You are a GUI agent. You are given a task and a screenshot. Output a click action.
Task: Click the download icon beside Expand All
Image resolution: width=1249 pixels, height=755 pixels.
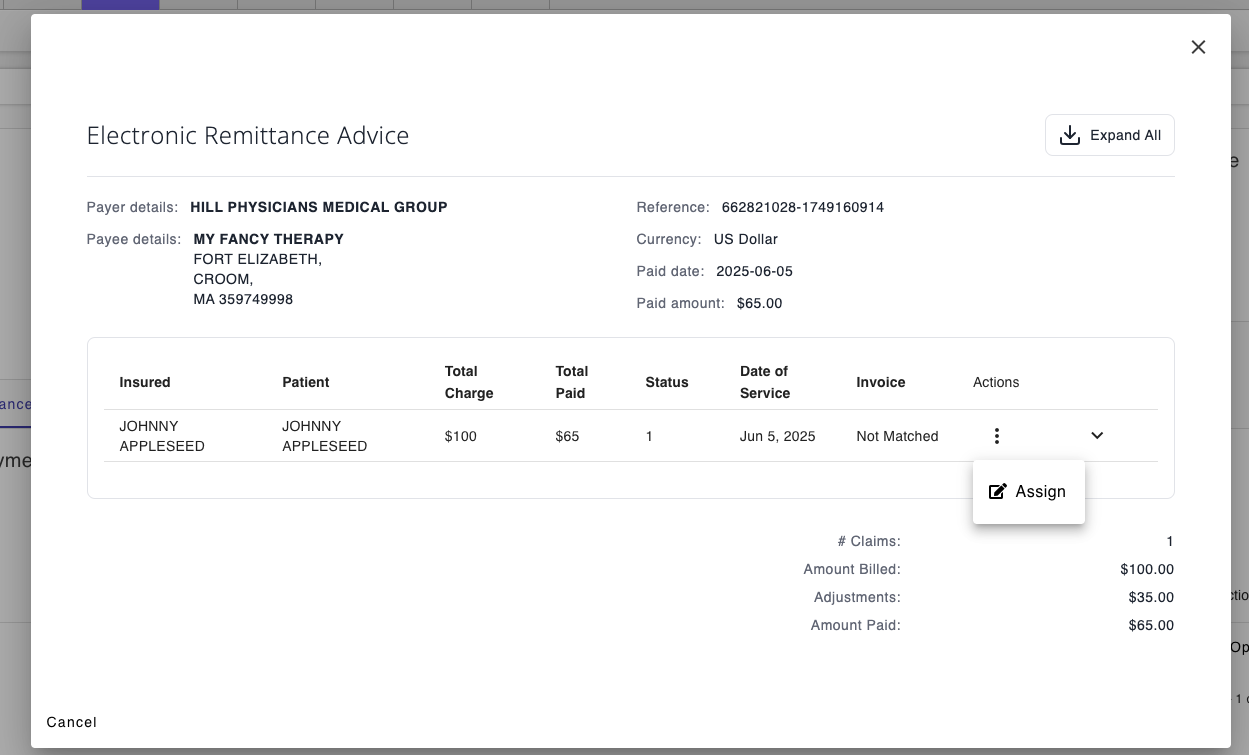[1070, 135]
